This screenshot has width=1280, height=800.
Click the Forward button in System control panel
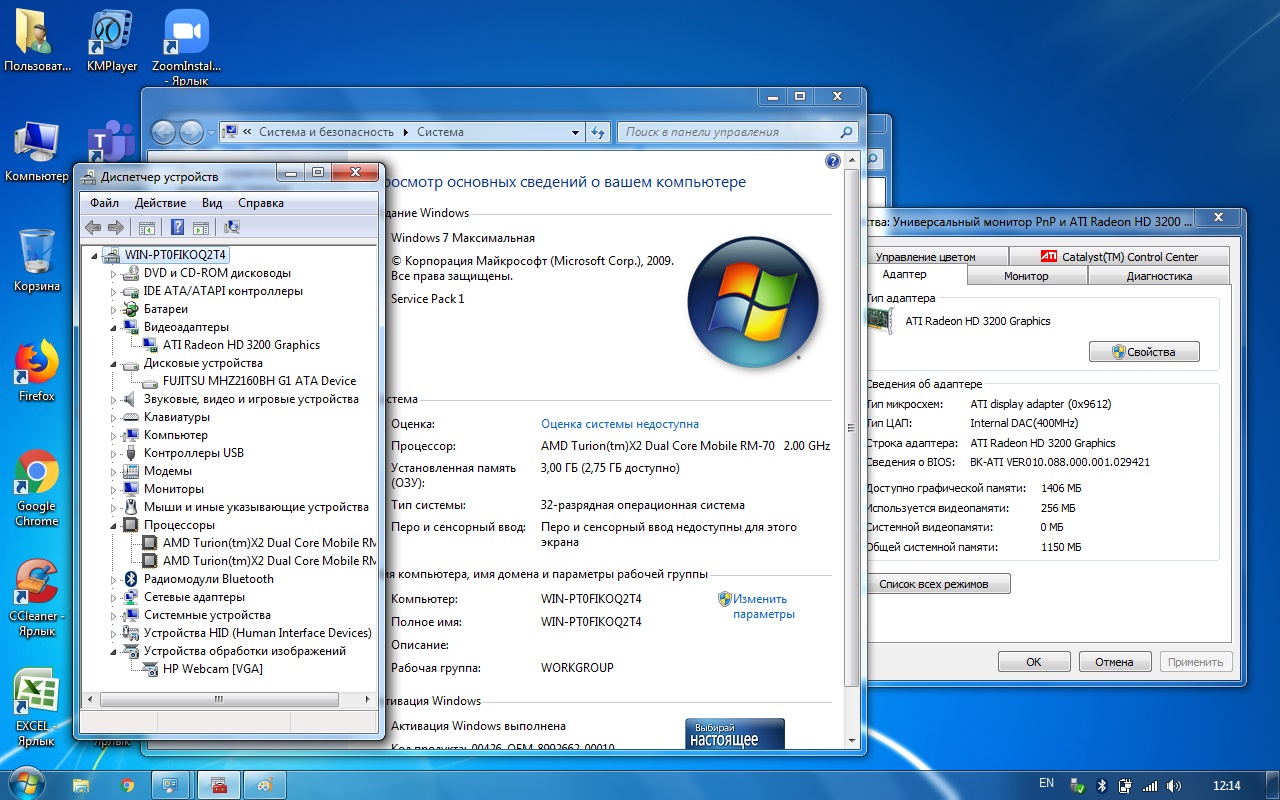(191, 132)
